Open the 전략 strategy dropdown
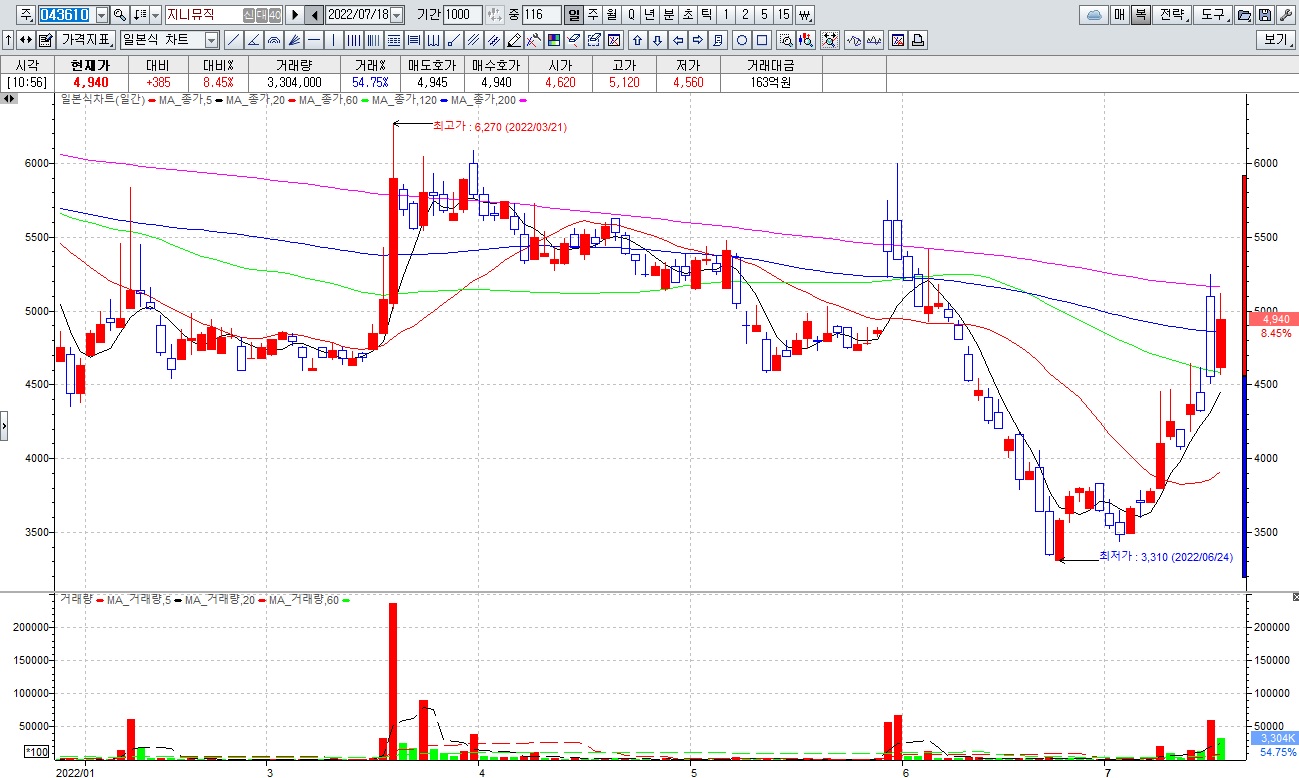 coord(1174,15)
